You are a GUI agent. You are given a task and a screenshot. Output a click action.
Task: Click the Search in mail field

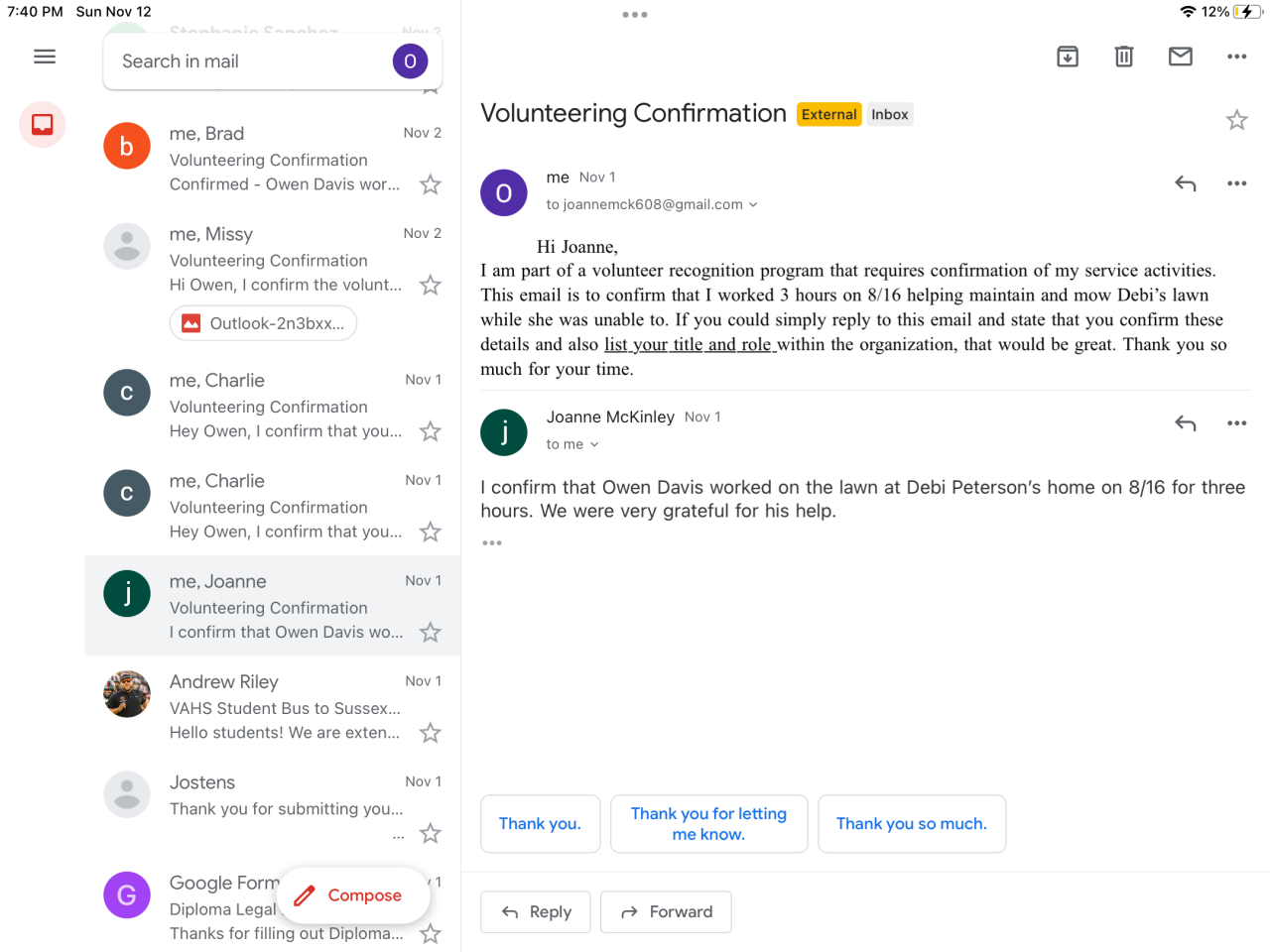[x=248, y=61]
